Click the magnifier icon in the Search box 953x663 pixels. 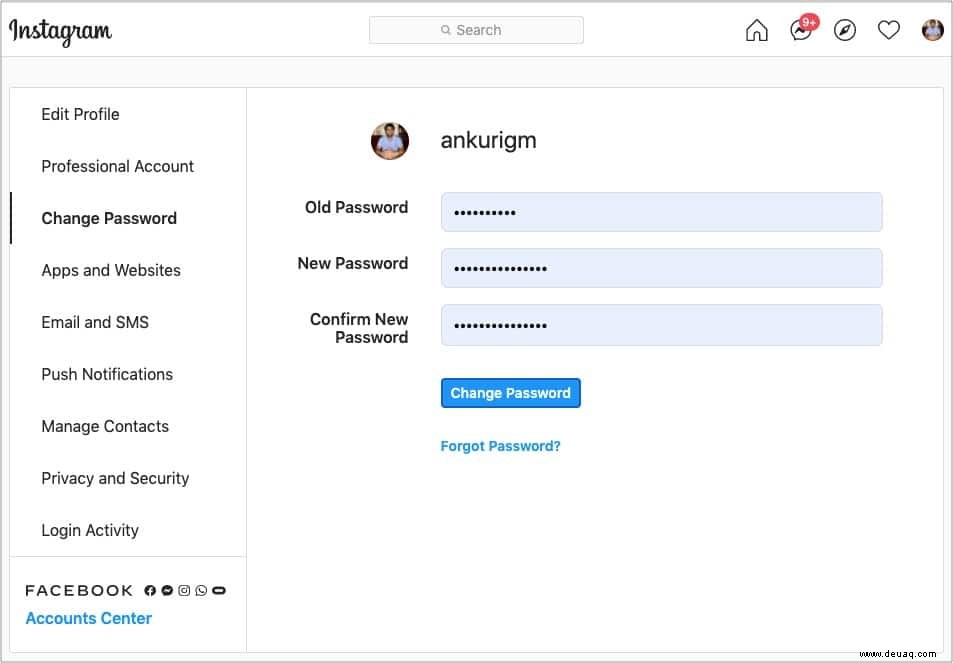pyautogui.click(x=446, y=30)
